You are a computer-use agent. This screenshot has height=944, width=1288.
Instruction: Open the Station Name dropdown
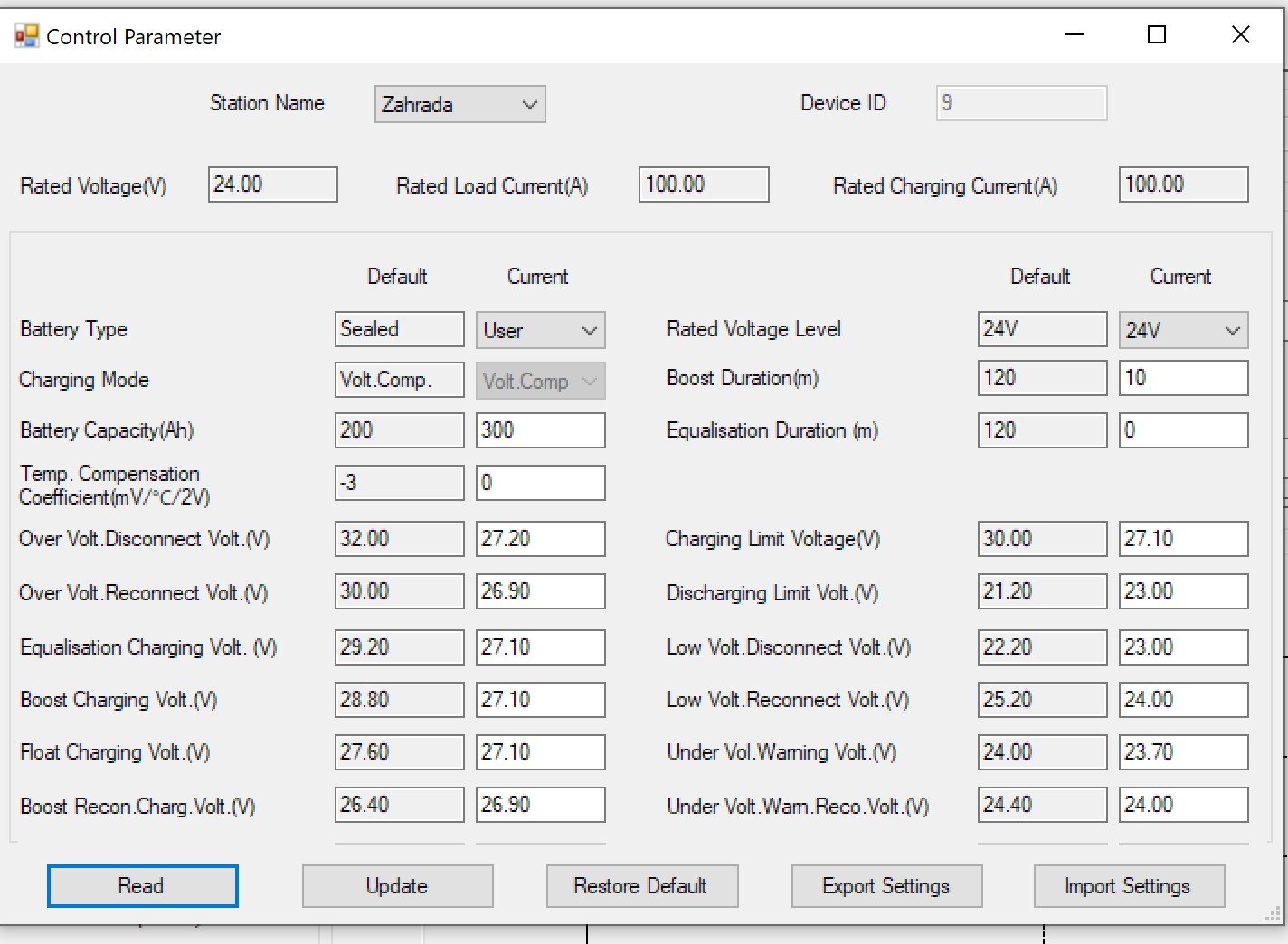(459, 104)
